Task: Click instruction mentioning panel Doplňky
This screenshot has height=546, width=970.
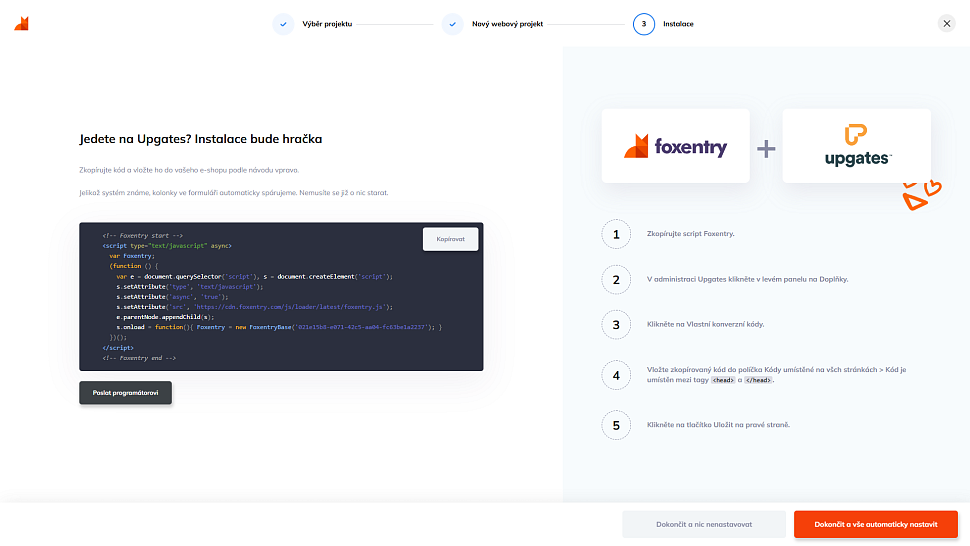Action: [x=747, y=279]
